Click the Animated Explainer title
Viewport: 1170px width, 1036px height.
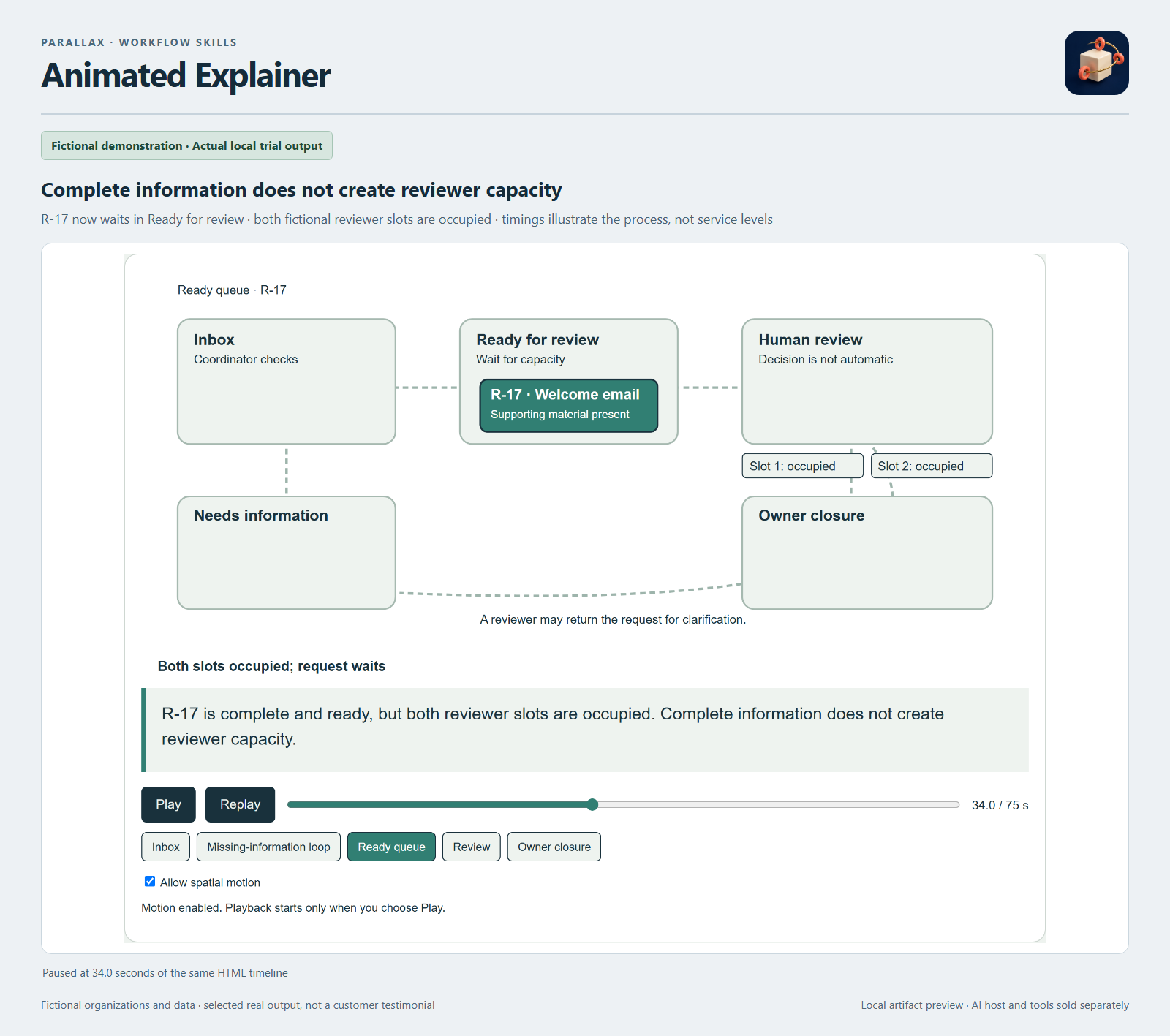coord(186,75)
